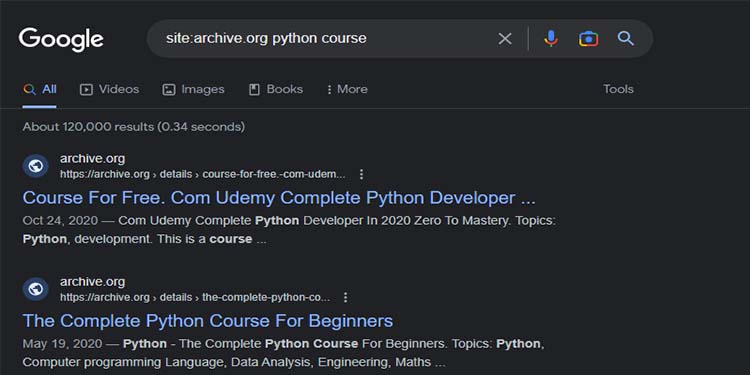Click the Videos tab play icon

(86, 89)
